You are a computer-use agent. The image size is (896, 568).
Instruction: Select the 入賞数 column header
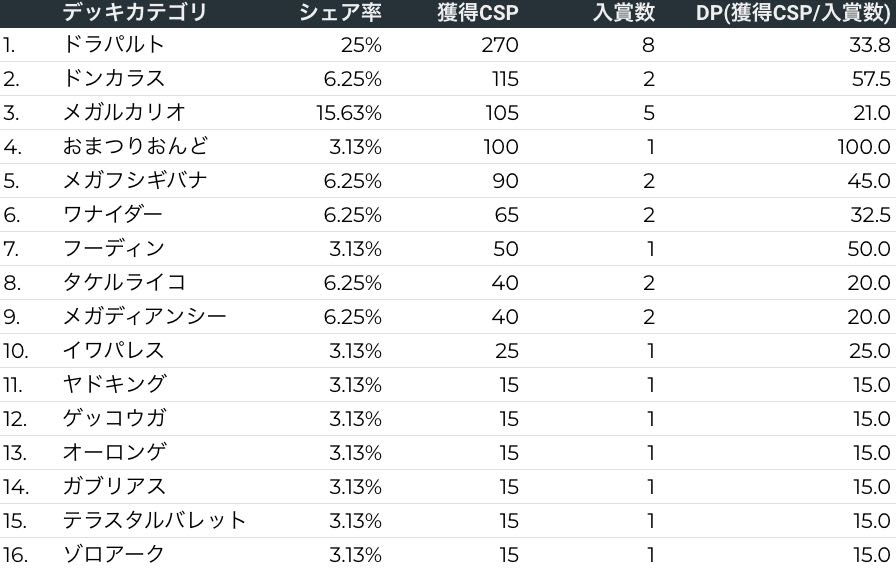(x=623, y=12)
